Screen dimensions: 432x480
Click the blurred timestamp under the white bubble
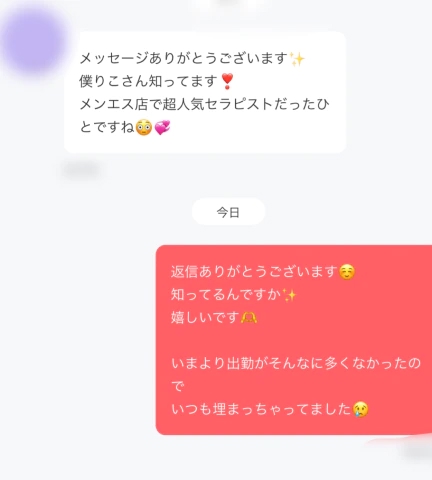[82, 170]
